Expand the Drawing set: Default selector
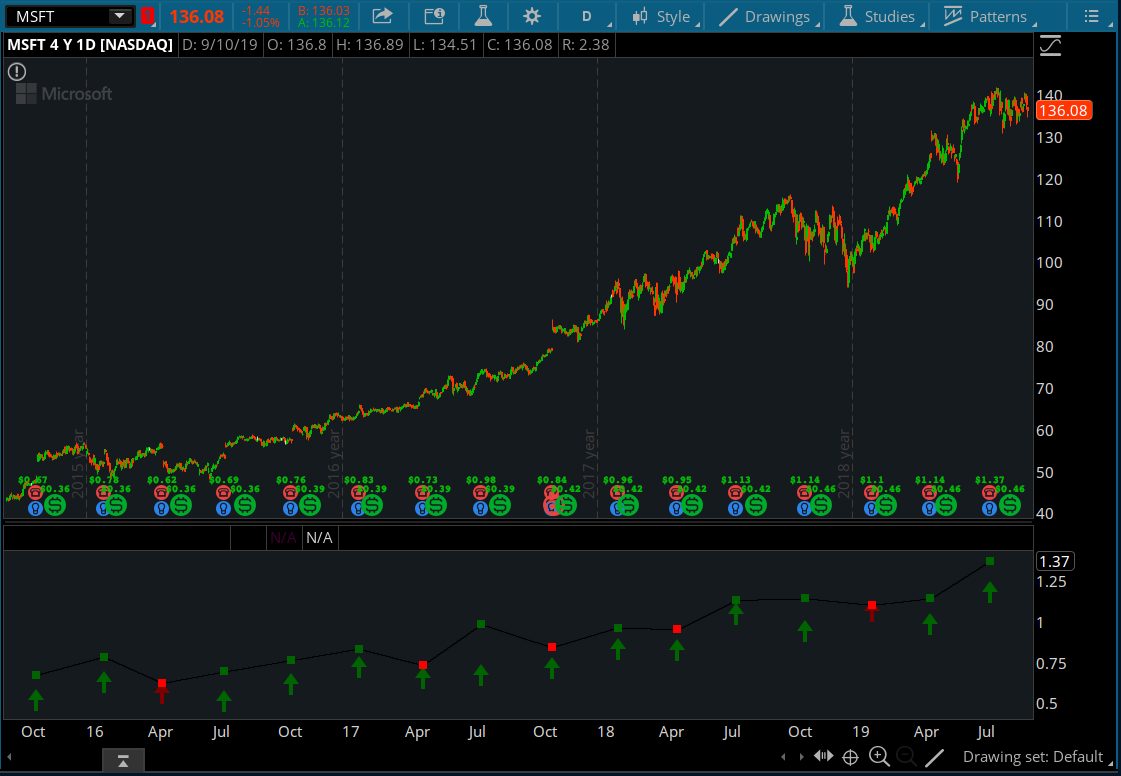1121x776 pixels. tap(1033, 757)
